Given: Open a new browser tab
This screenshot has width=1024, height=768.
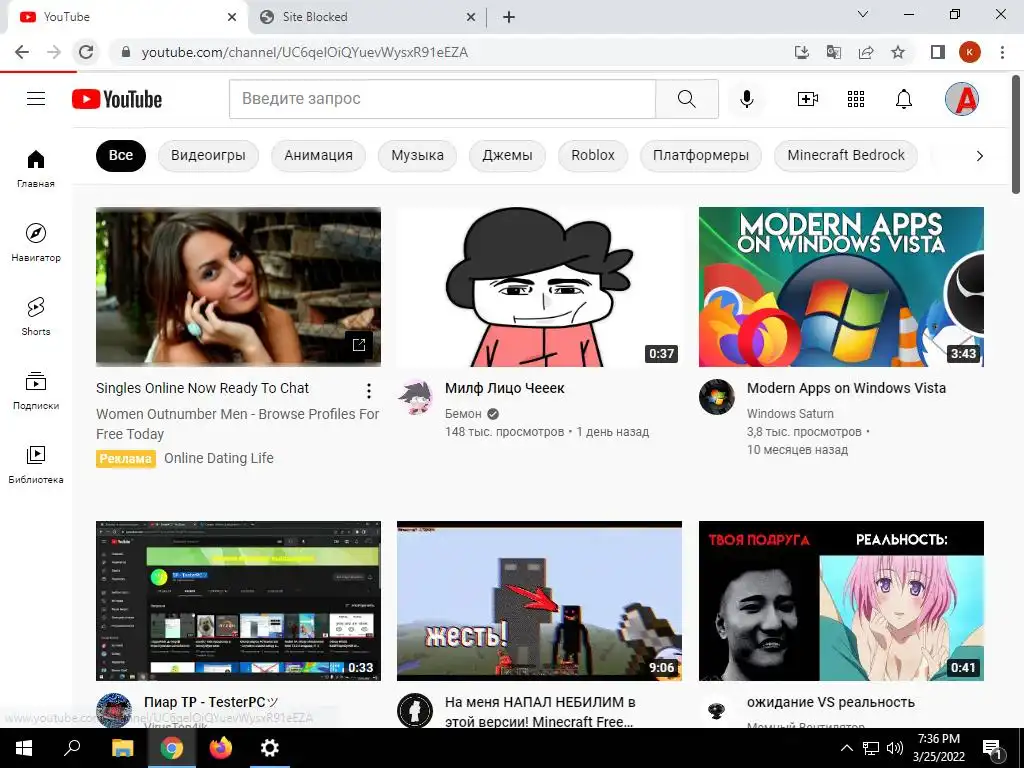Looking at the screenshot, I should (509, 17).
